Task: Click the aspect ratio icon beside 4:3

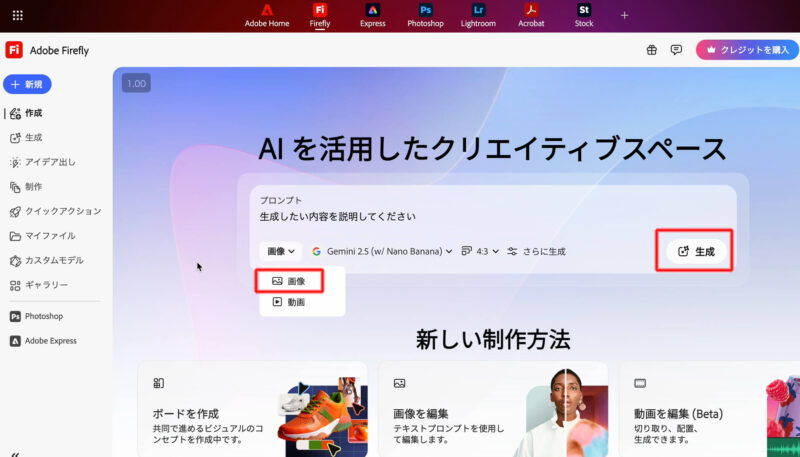Action: tap(466, 251)
